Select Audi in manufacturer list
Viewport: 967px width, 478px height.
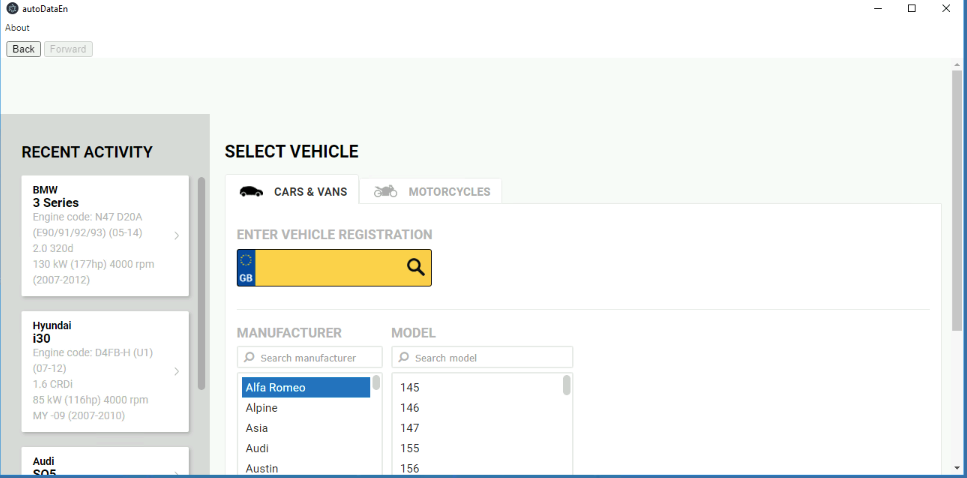257,448
